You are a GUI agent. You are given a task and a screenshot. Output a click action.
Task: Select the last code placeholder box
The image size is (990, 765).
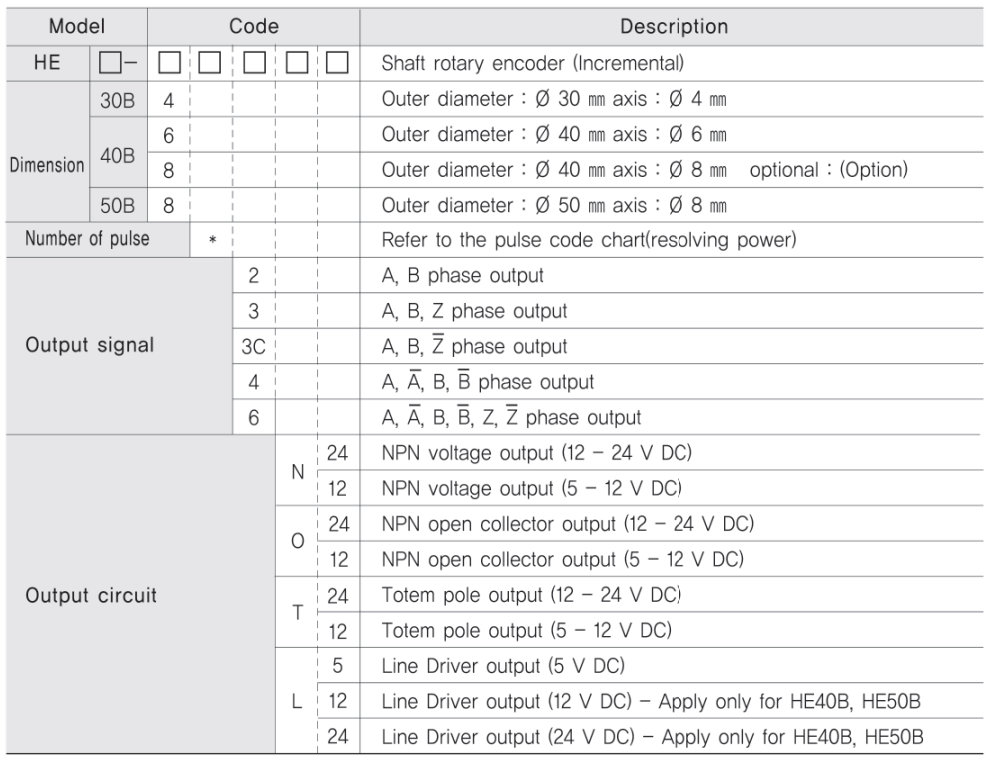click(337, 63)
